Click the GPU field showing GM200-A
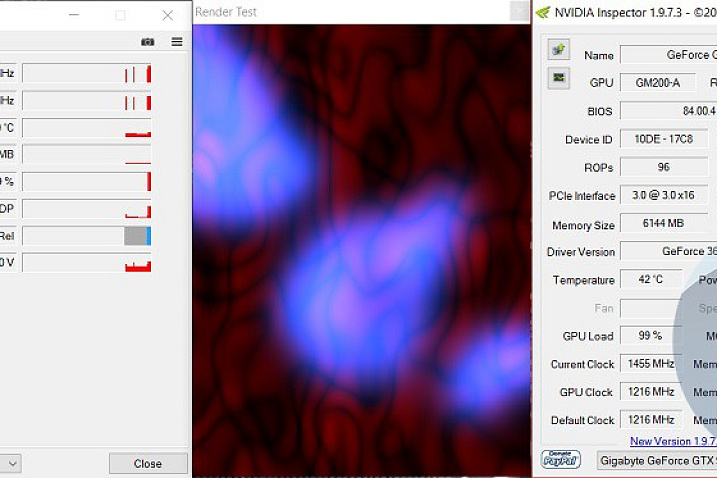The height and width of the screenshot is (478, 717). coord(658,83)
